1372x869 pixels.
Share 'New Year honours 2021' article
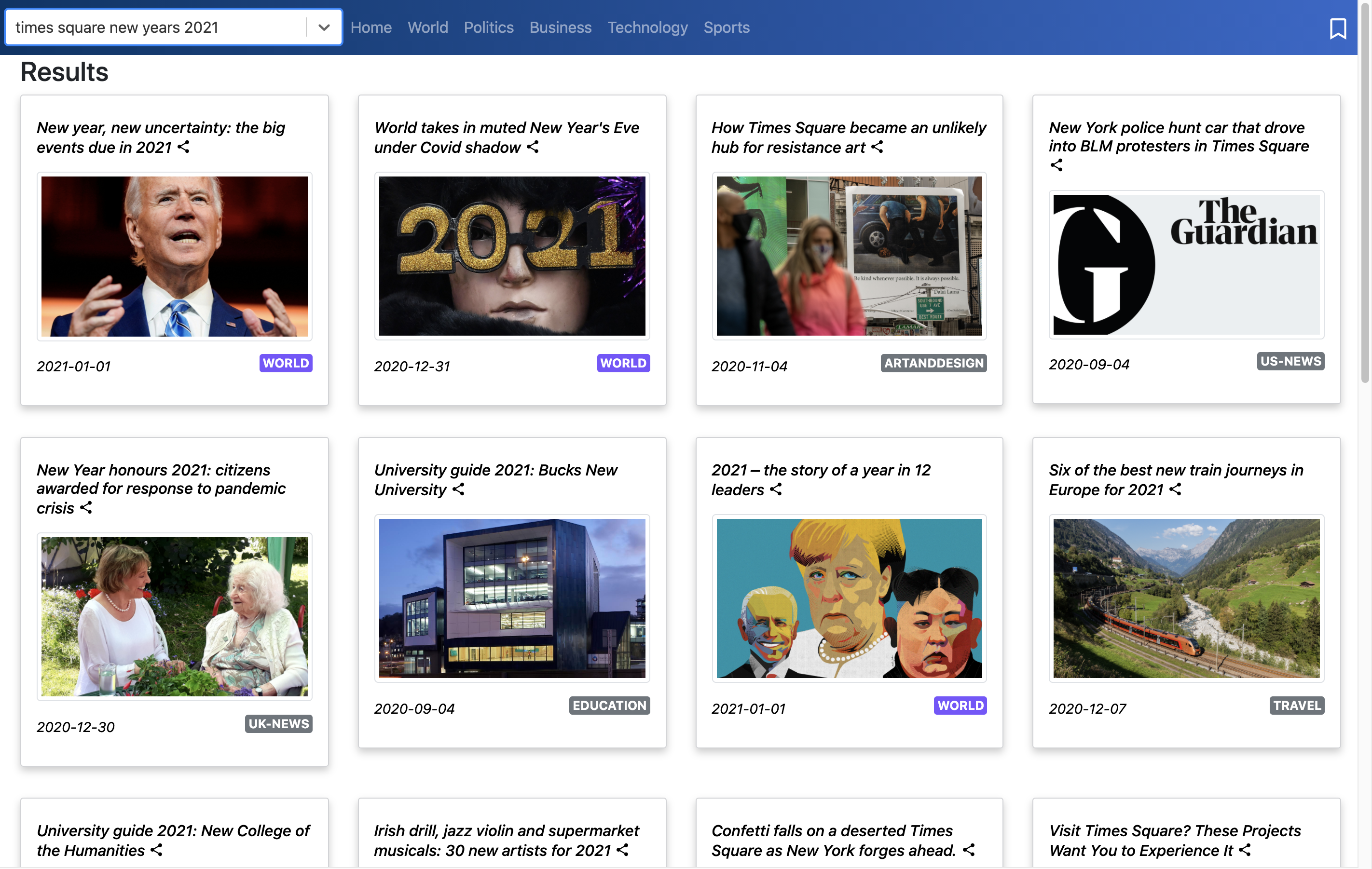pos(86,507)
